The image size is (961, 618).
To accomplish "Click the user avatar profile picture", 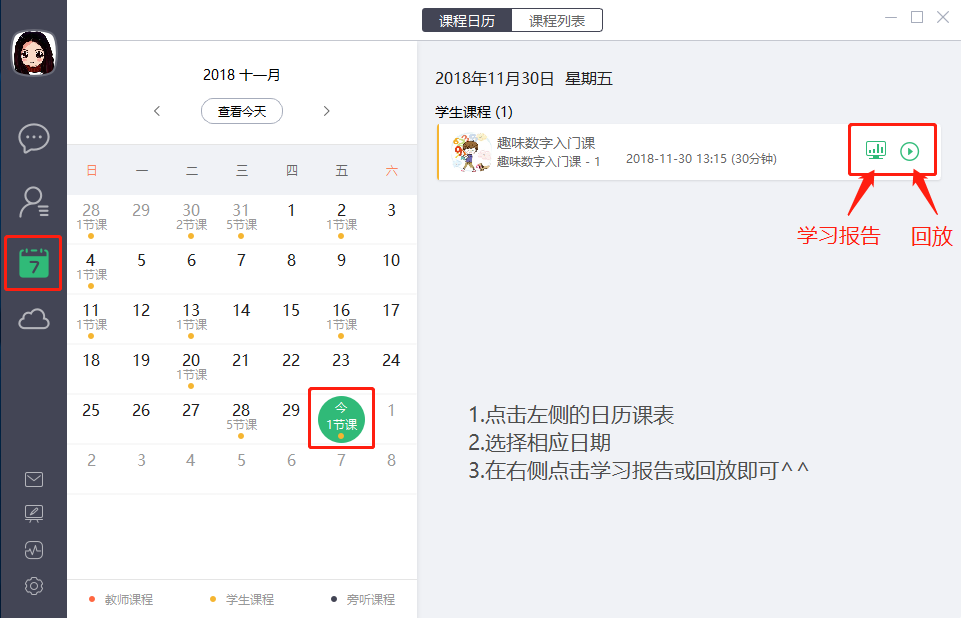I will 34,53.
